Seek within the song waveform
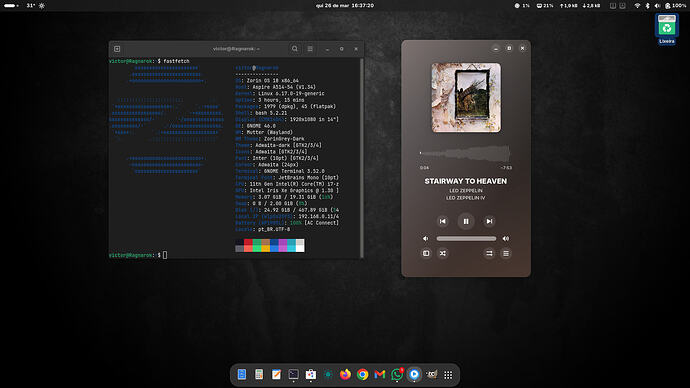This screenshot has height=388, width=690. coord(465,154)
